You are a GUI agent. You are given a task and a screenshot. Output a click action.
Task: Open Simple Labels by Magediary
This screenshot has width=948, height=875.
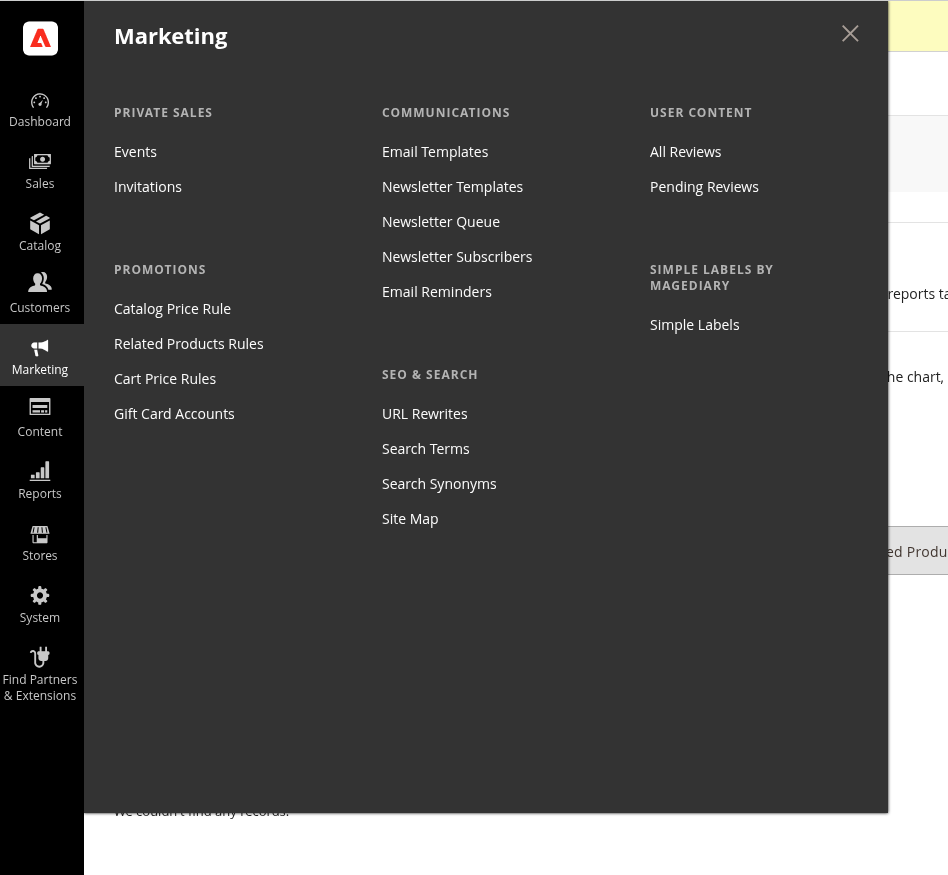pos(694,325)
